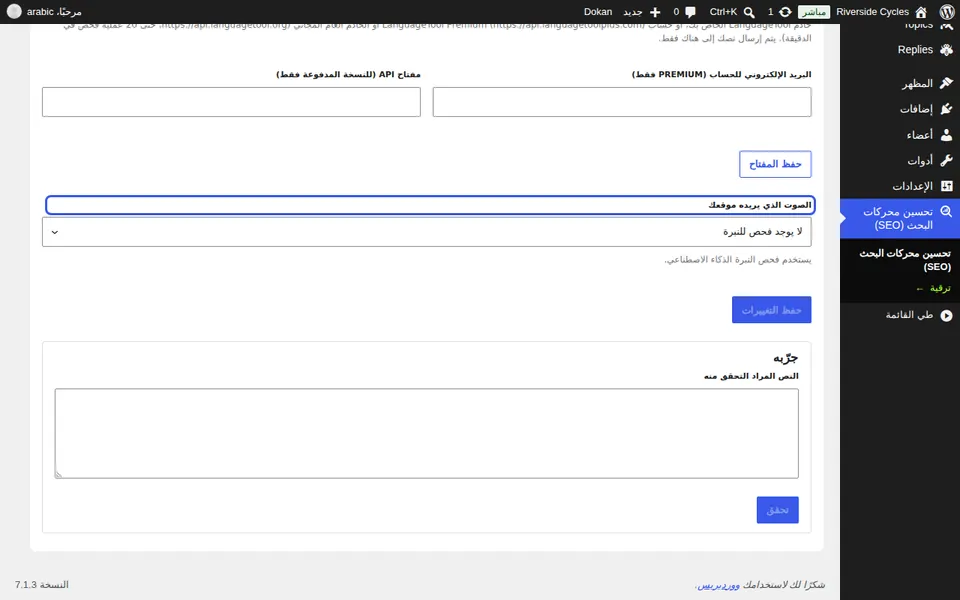Open the ووردبريس footer link
This screenshot has height=600, width=960.
[719, 585]
